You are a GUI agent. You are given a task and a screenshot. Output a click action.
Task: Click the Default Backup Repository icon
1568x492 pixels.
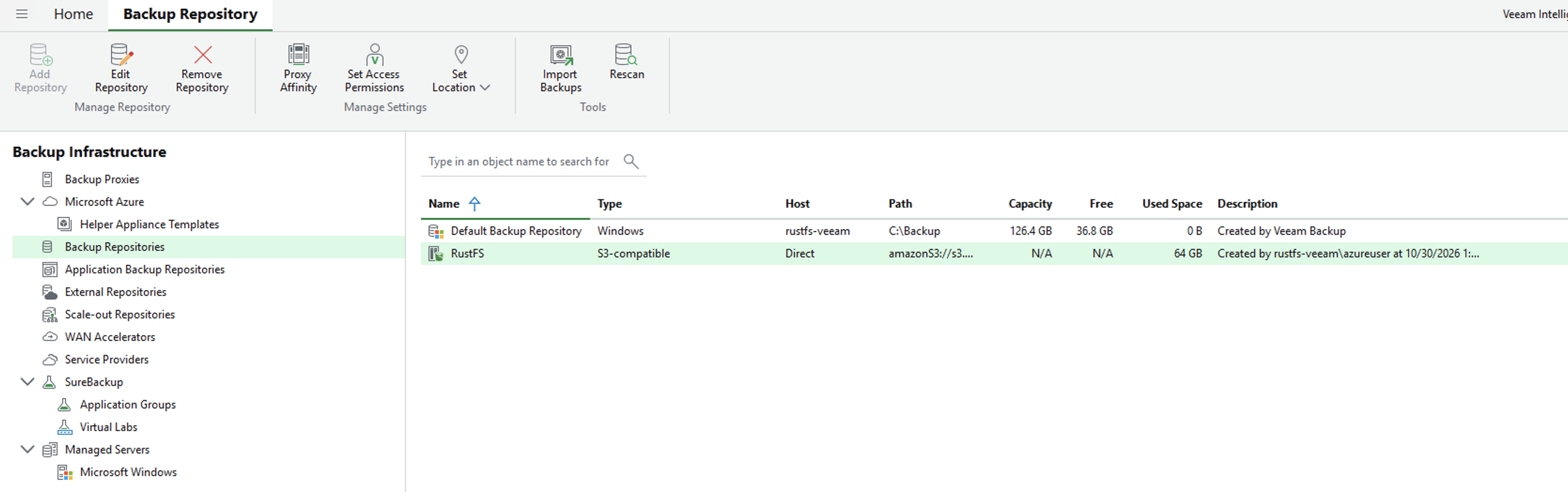coord(436,231)
